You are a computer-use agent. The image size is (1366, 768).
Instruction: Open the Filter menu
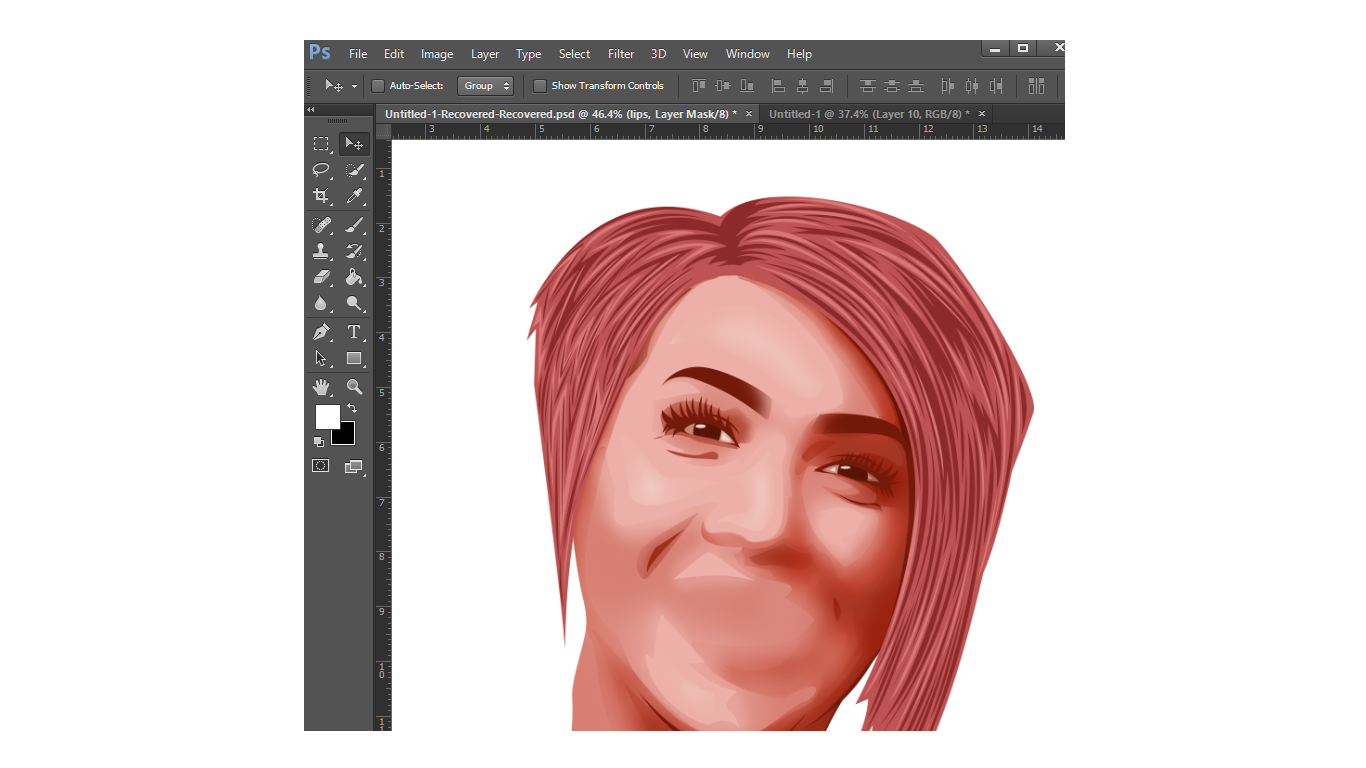(x=621, y=54)
